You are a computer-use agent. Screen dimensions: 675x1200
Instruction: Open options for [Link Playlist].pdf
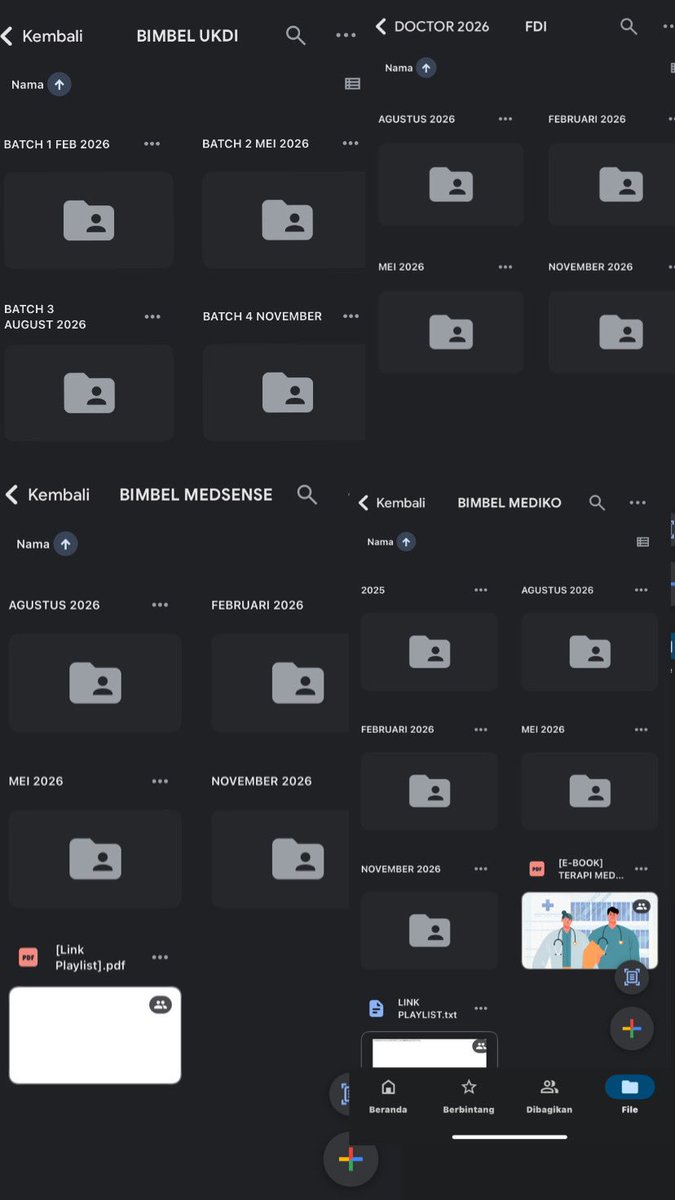[160, 957]
